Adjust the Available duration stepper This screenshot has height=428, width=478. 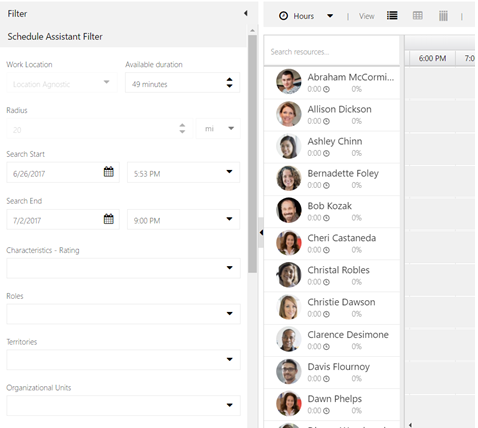coord(229,82)
